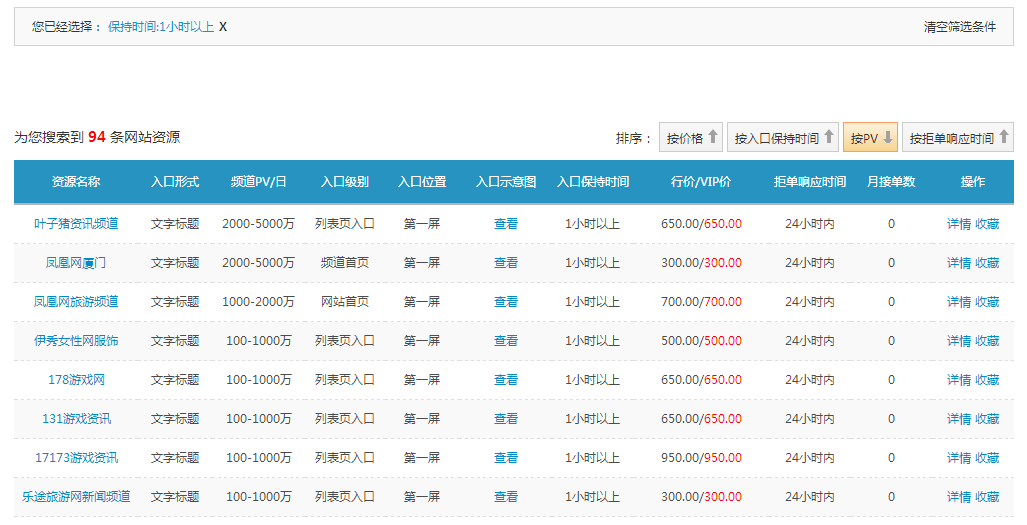Image resolution: width=1027 pixels, height=525 pixels.
Task: Remove the 保持时间 filter with X
Action: (x=223, y=27)
